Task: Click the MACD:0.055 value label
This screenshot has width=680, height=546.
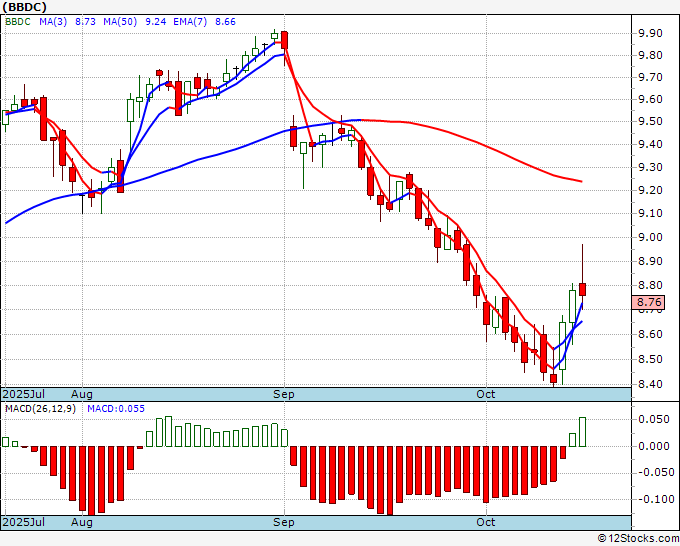Action: click(116, 409)
